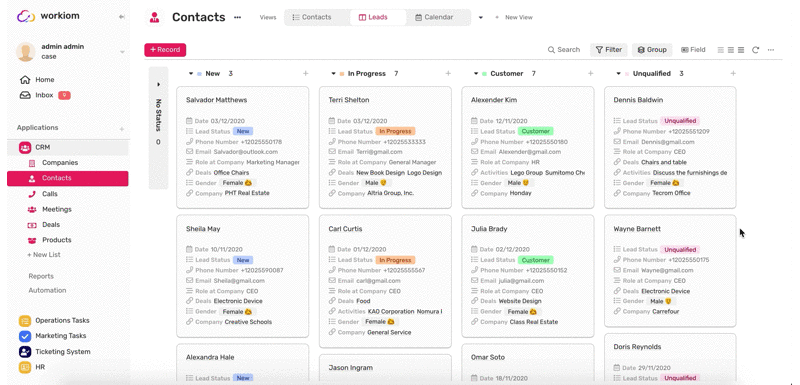Click Customer status tag on Alexender Kim
This screenshot has width=800, height=385.
pos(535,132)
